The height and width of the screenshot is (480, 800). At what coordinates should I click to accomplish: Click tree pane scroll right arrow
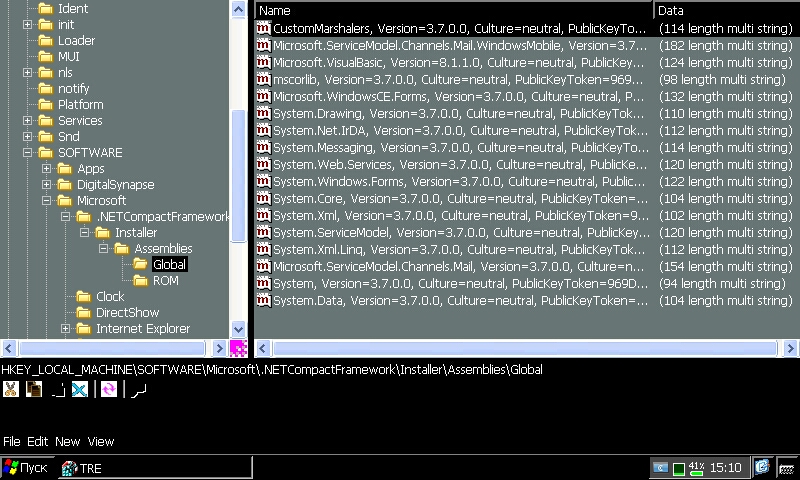pyautogui.click(x=219, y=348)
